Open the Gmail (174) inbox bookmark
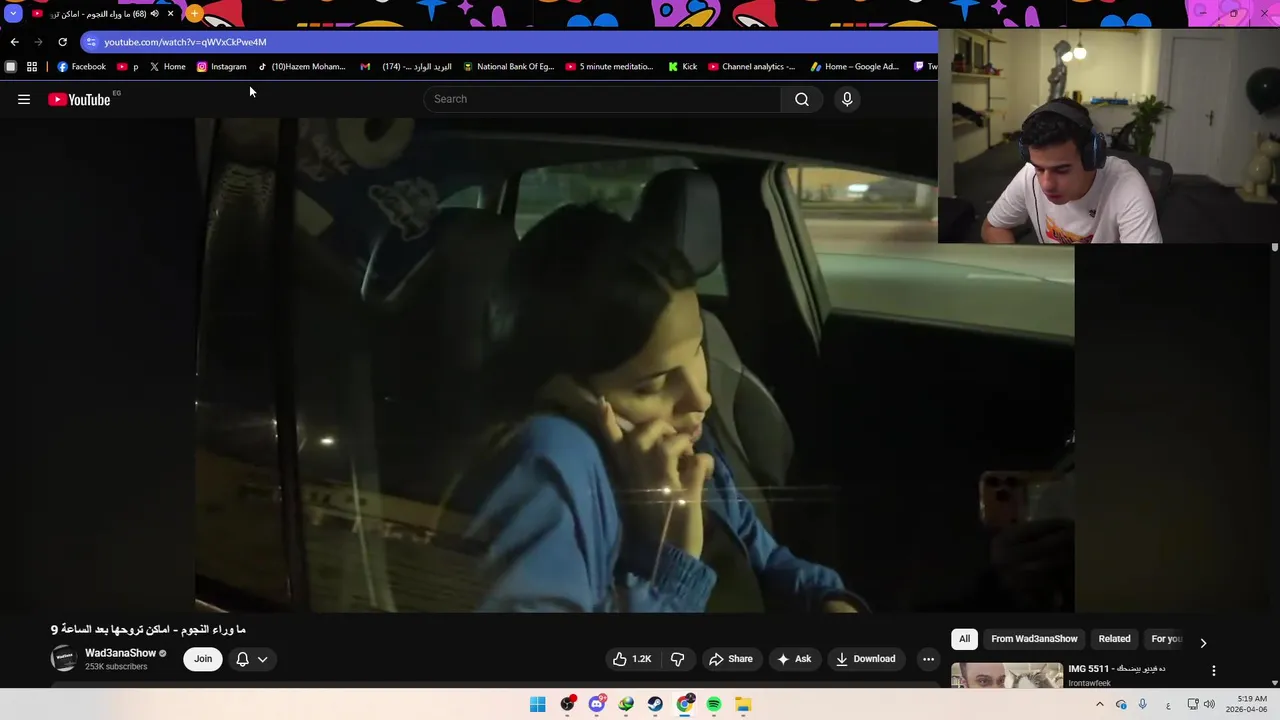This screenshot has height=720, width=1280. point(405,67)
